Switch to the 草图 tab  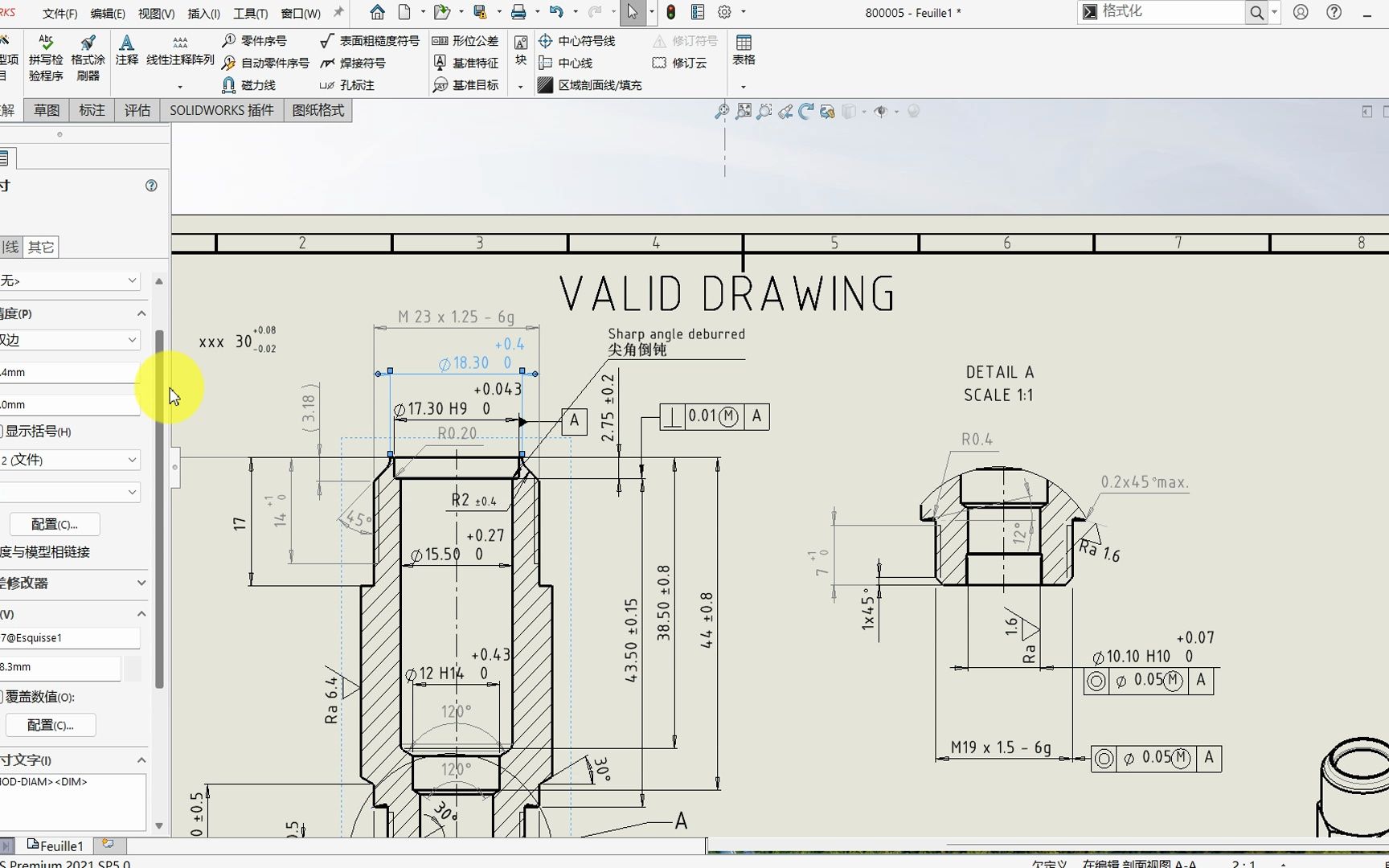tap(47, 110)
